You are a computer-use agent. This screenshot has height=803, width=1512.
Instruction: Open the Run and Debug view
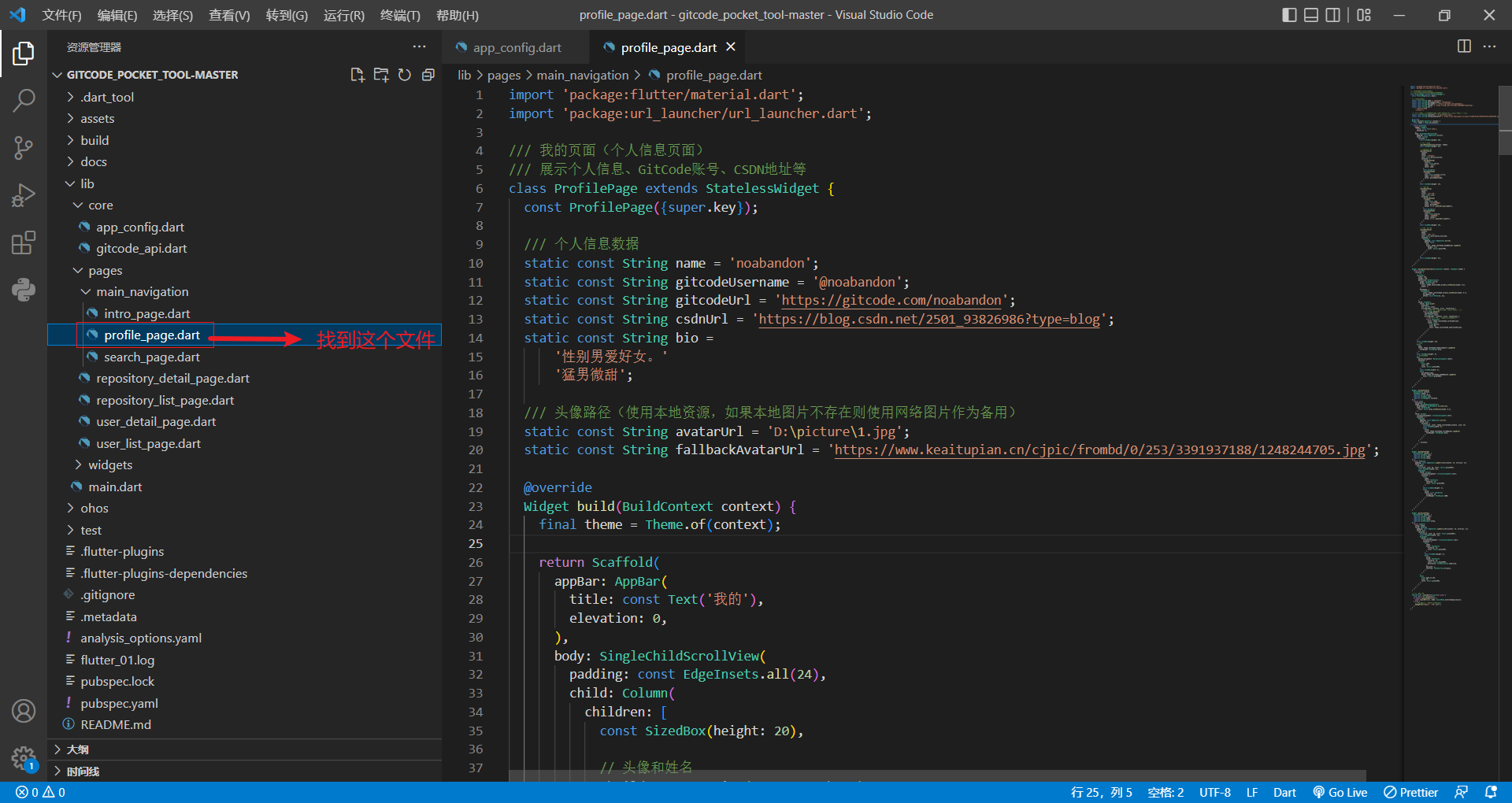point(24,194)
